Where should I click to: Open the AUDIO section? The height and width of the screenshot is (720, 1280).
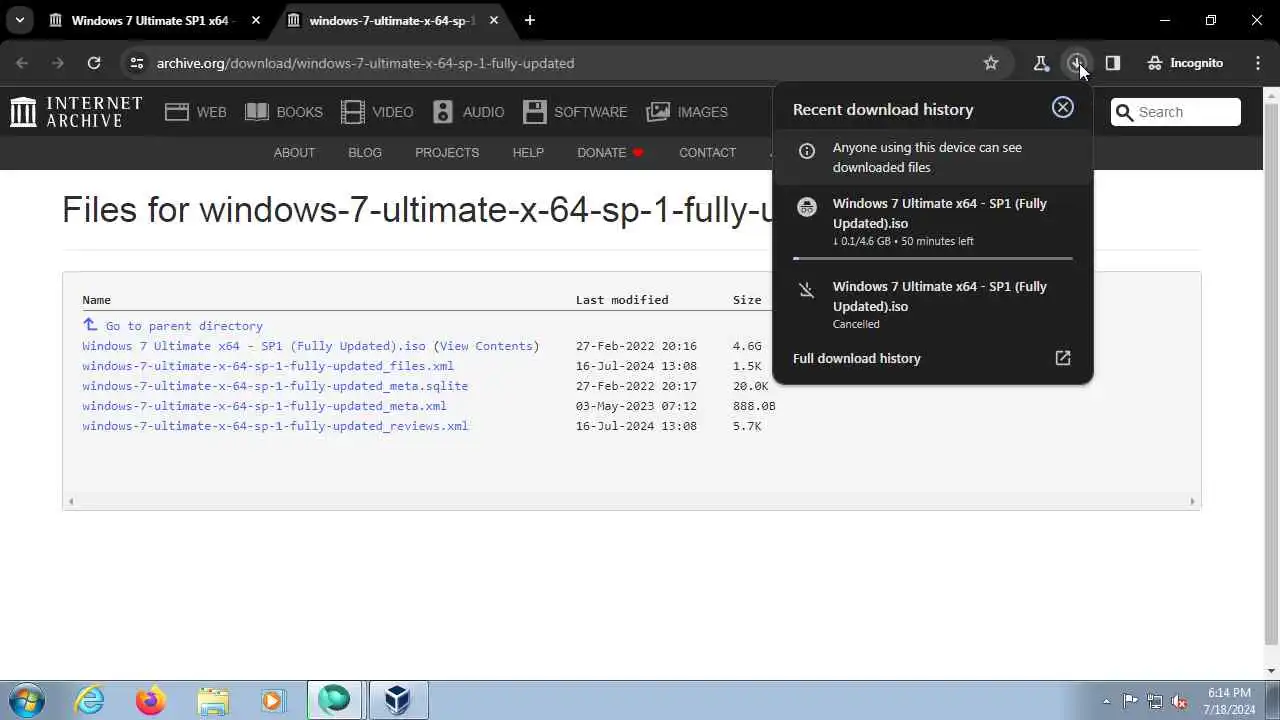coord(468,112)
